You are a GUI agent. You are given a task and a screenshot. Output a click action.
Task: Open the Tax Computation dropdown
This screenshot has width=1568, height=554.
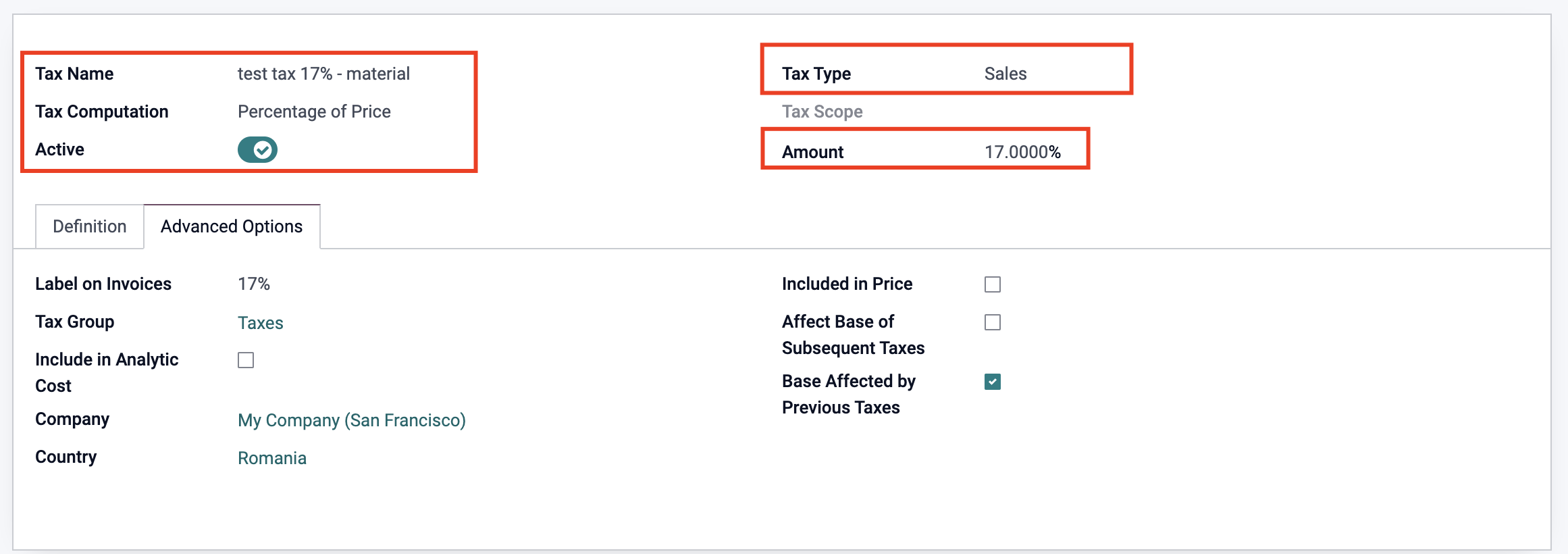(314, 111)
